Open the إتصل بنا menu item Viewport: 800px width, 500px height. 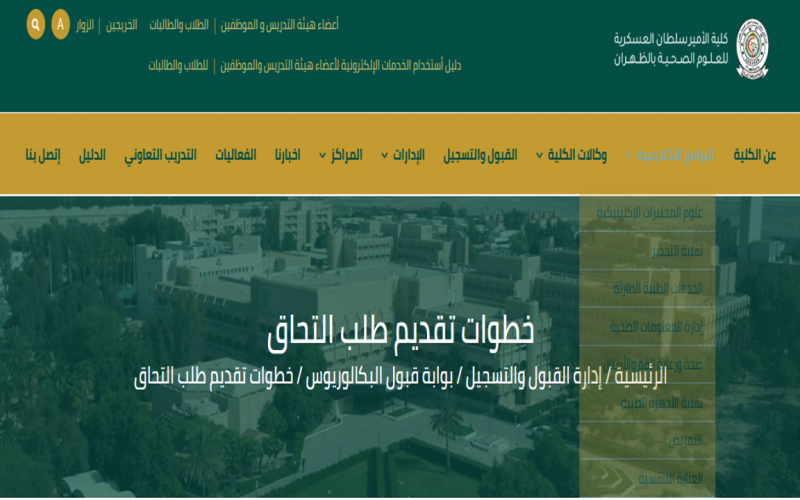coord(43,155)
